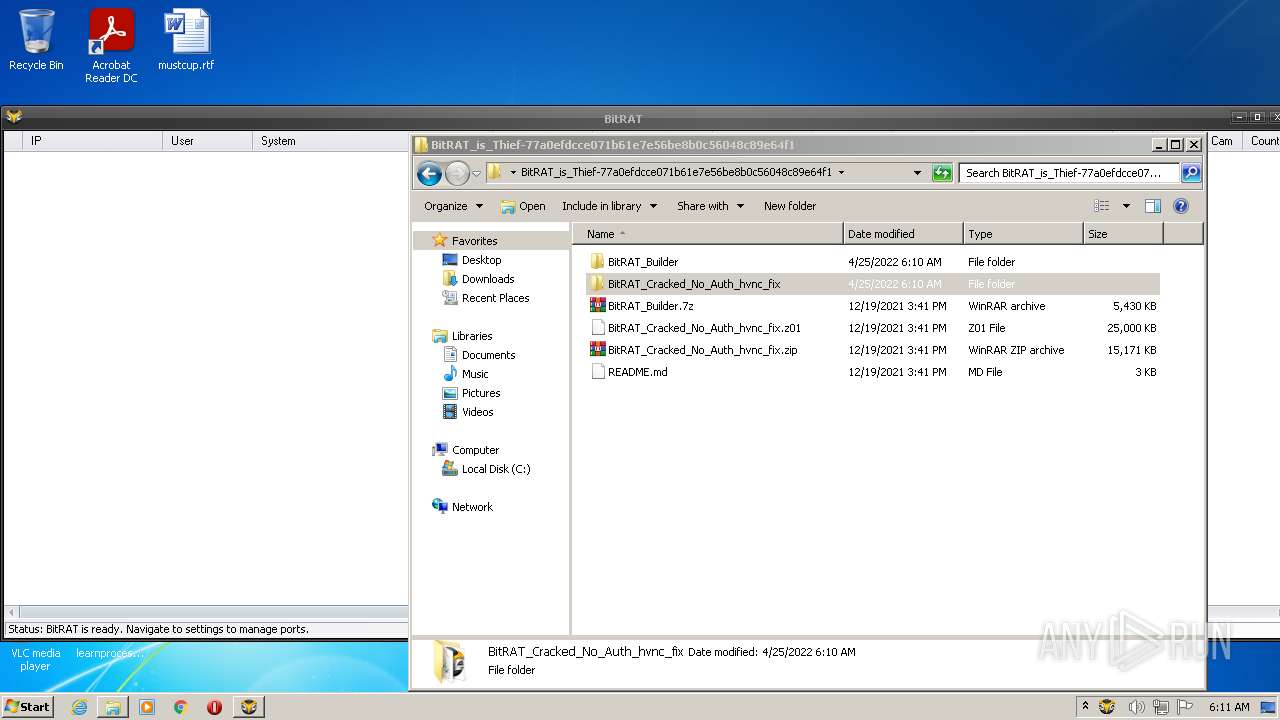Open Share with dropdown

click(x=710, y=206)
